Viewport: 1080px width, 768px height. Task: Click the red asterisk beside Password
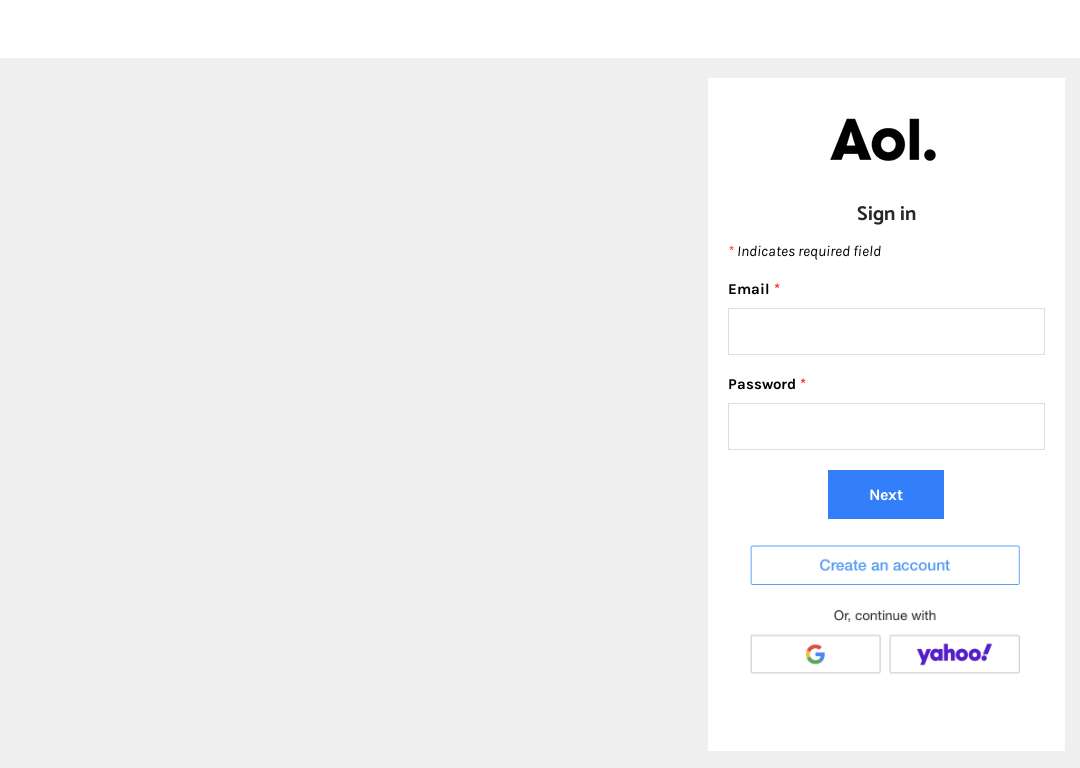(x=803, y=382)
